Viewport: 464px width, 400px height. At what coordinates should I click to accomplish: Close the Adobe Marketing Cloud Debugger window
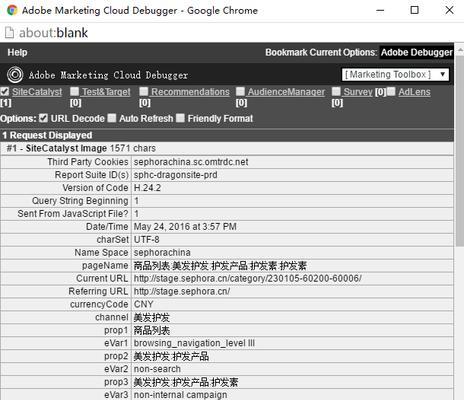point(449,10)
